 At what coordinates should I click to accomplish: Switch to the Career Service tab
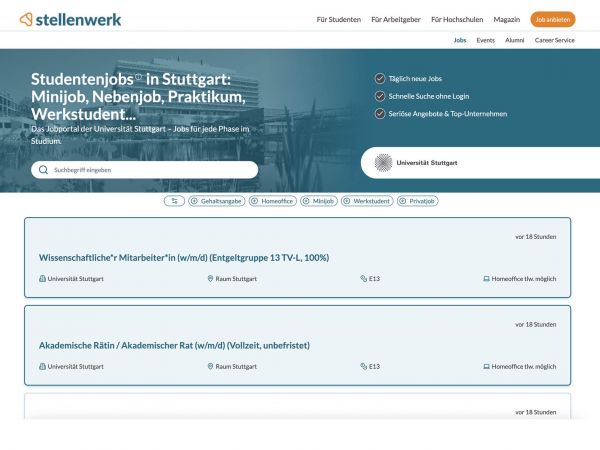pos(554,40)
